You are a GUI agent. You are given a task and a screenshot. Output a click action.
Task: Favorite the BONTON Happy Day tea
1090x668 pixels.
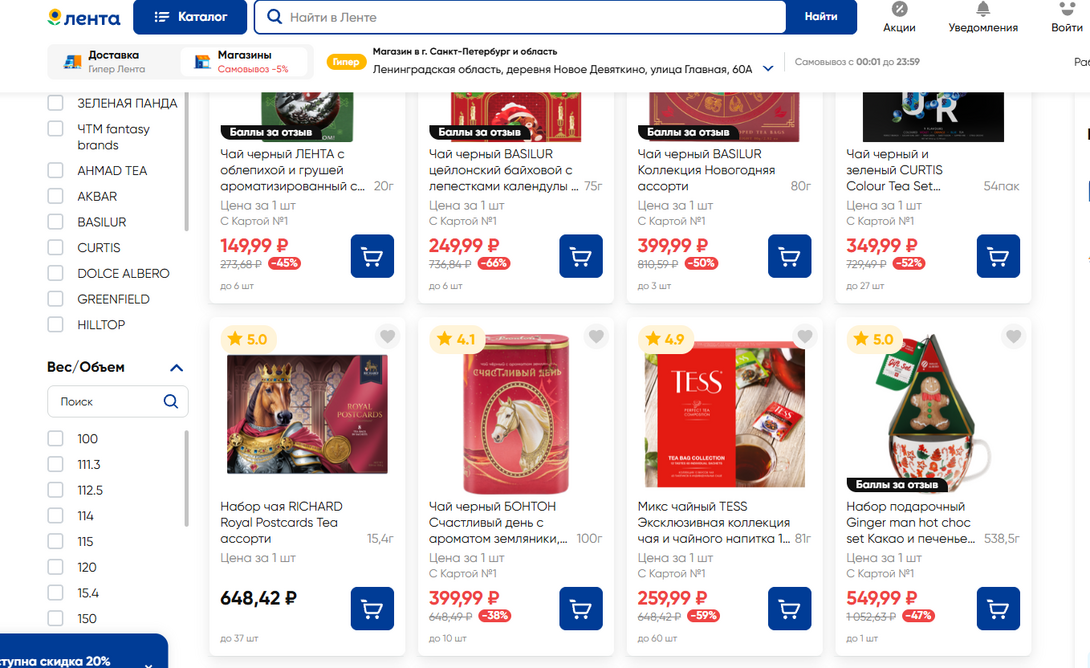pos(596,337)
